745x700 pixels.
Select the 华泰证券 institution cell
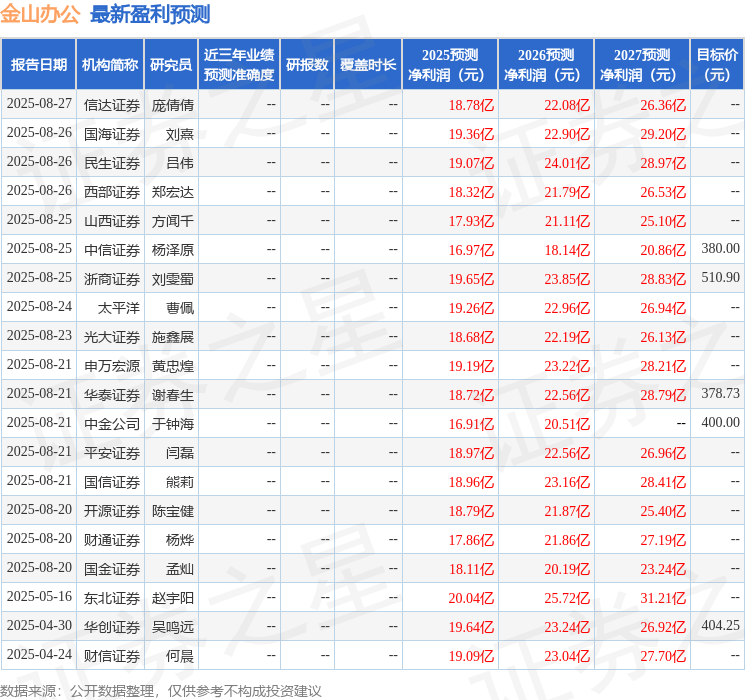[x=112, y=395]
